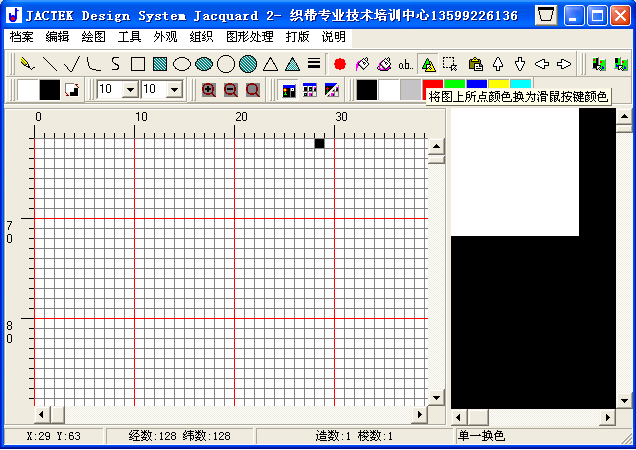Click the grid canvas scroll-up arrow

pos(436,146)
